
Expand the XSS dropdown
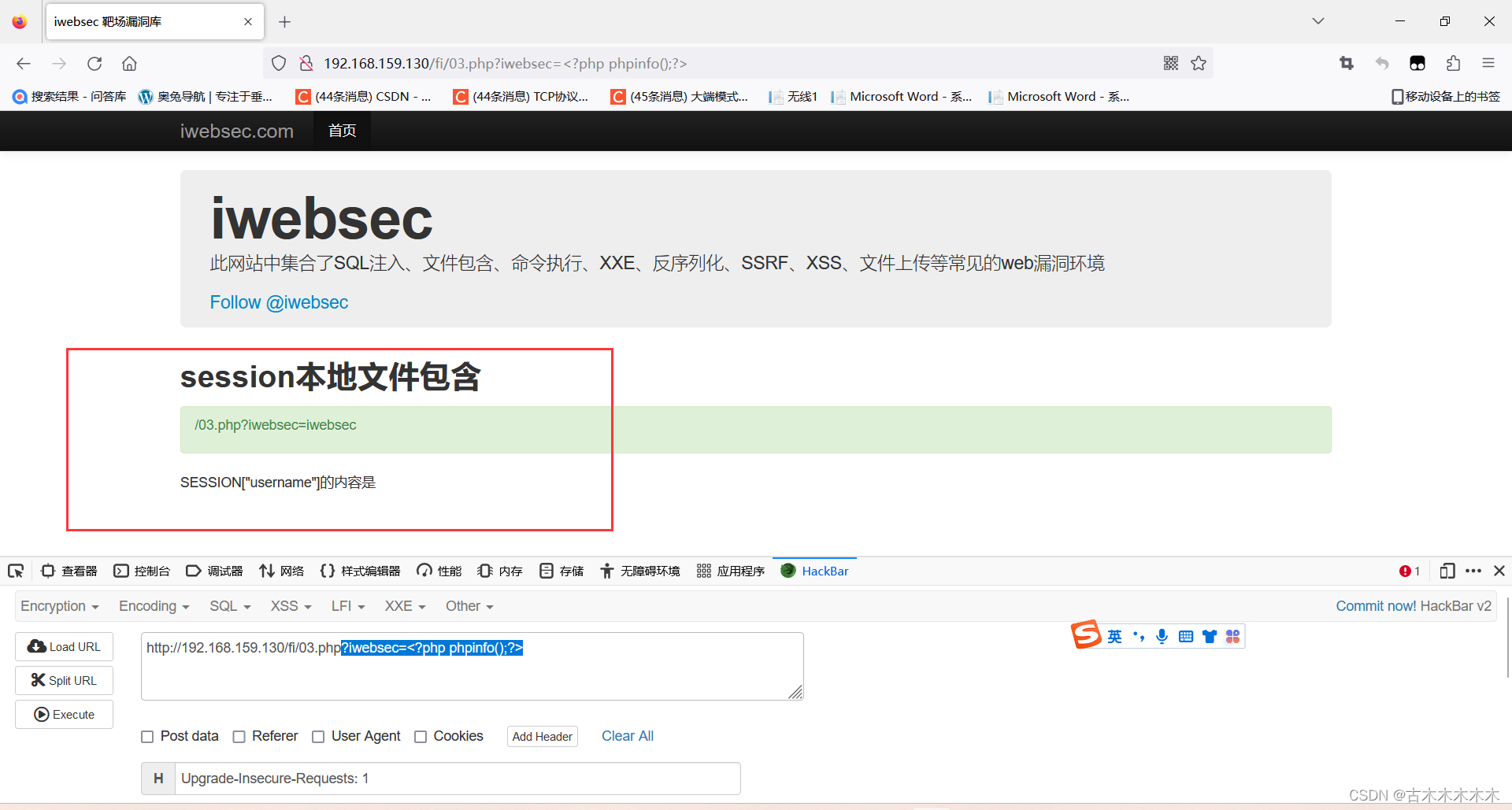[291, 606]
